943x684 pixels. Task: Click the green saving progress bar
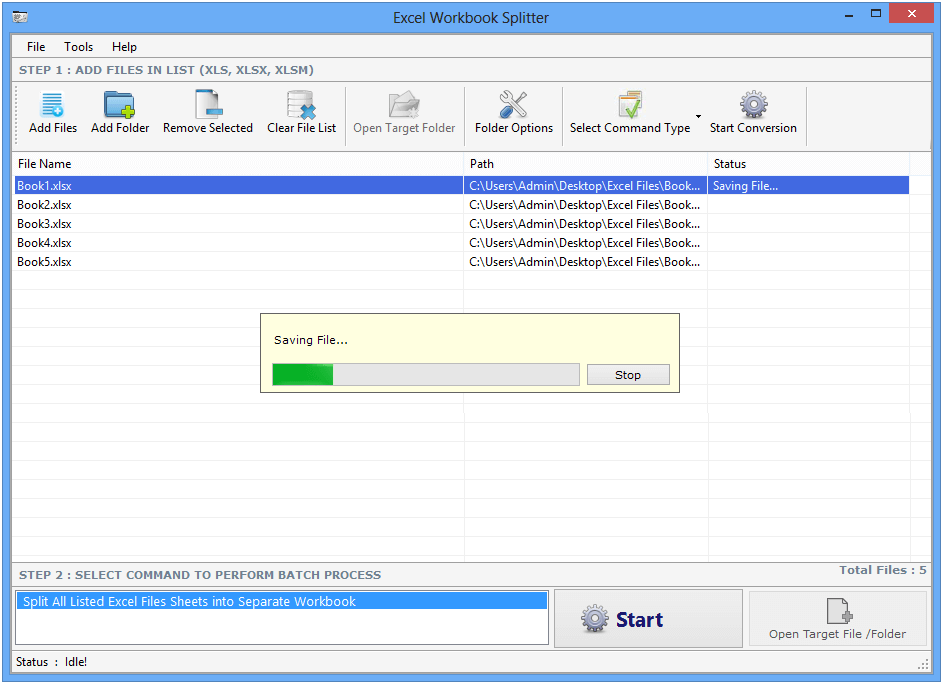[426, 374]
